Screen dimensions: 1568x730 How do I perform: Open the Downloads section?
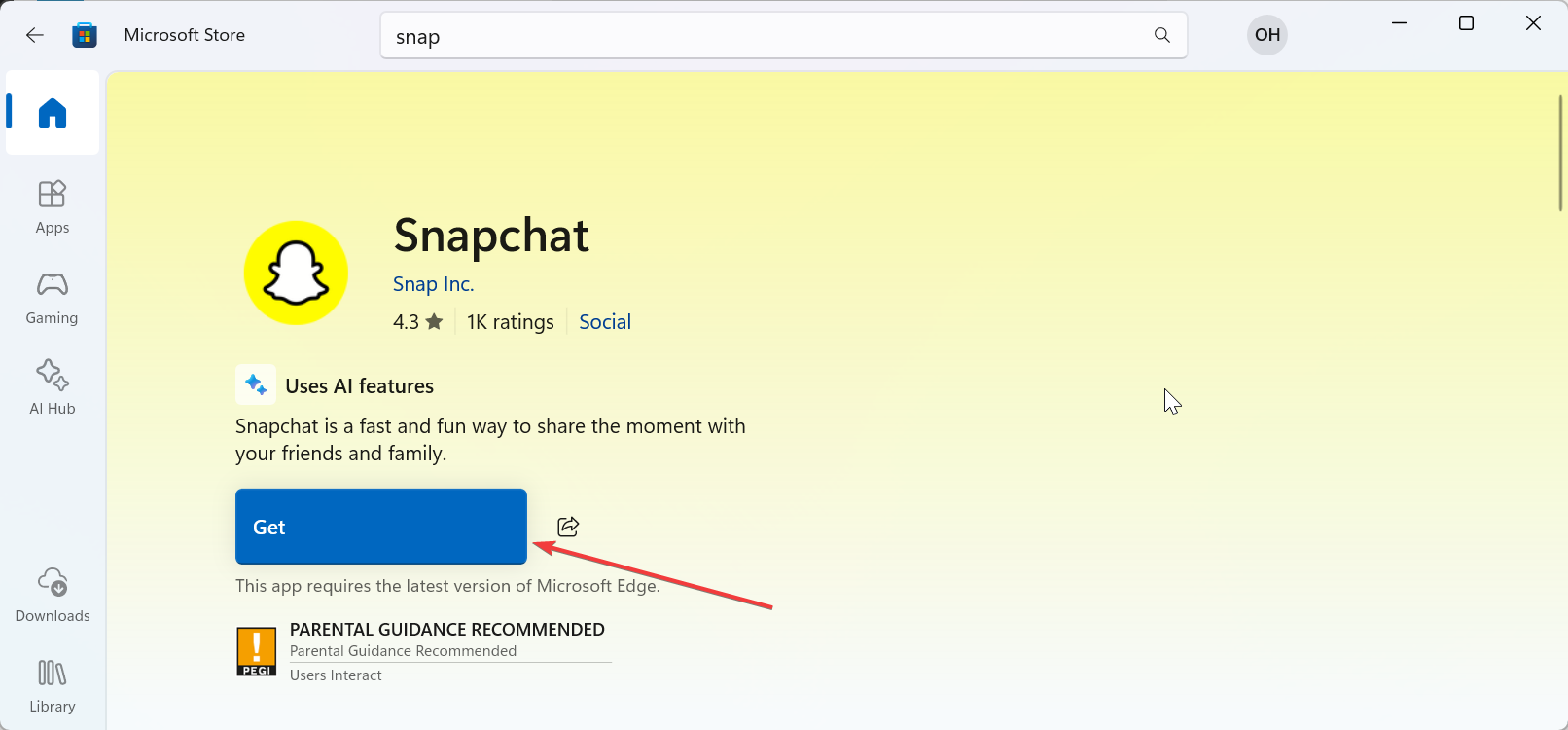[x=53, y=596]
